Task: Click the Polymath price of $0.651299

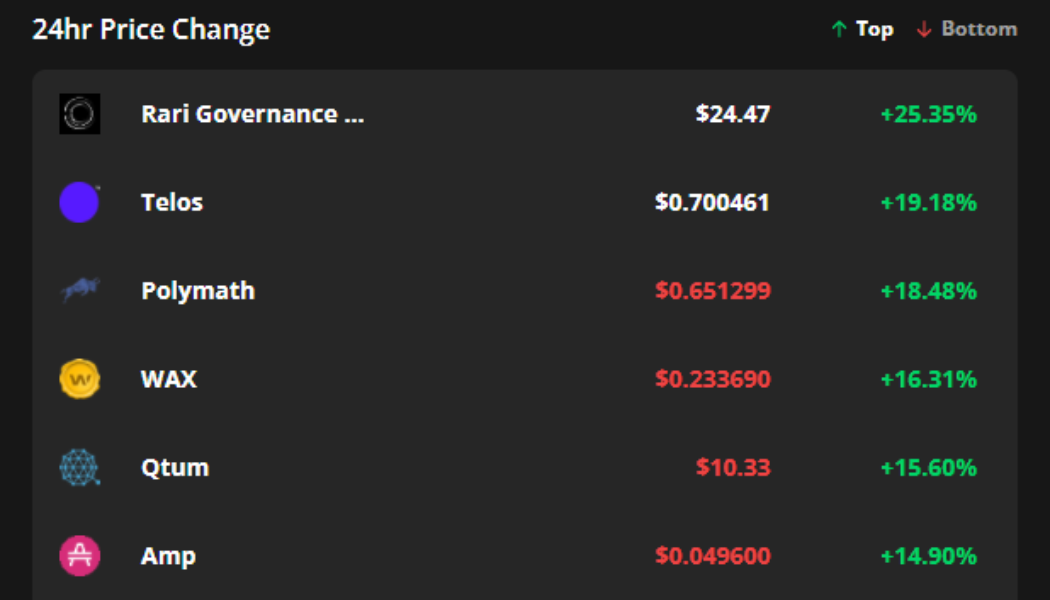Action: coord(711,290)
